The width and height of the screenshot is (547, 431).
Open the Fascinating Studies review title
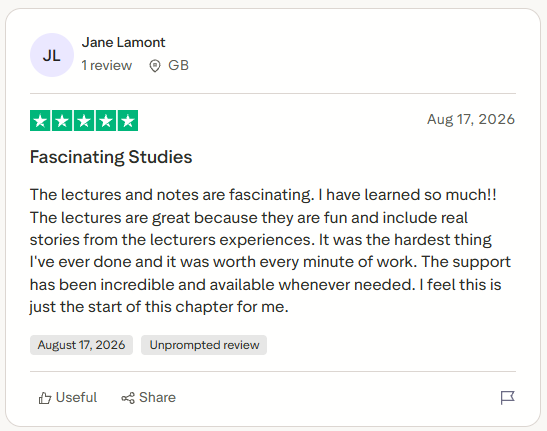pyautogui.click(x=111, y=157)
